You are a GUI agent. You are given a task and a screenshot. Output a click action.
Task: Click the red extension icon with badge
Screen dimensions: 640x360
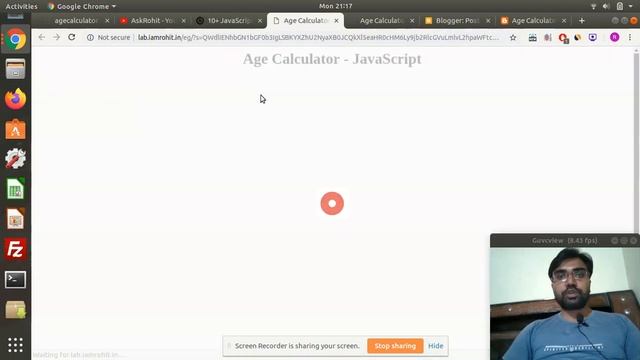point(563,38)
